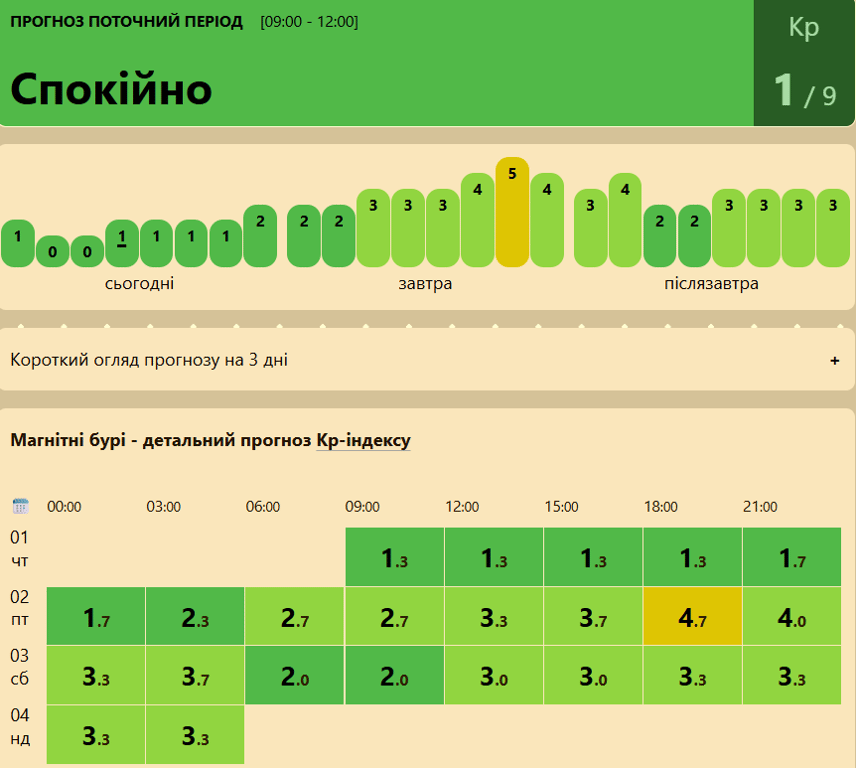Click the 2.0 cell at Saturday 06:00
Screen dimensions: 856x768
[x=294, y=675]
